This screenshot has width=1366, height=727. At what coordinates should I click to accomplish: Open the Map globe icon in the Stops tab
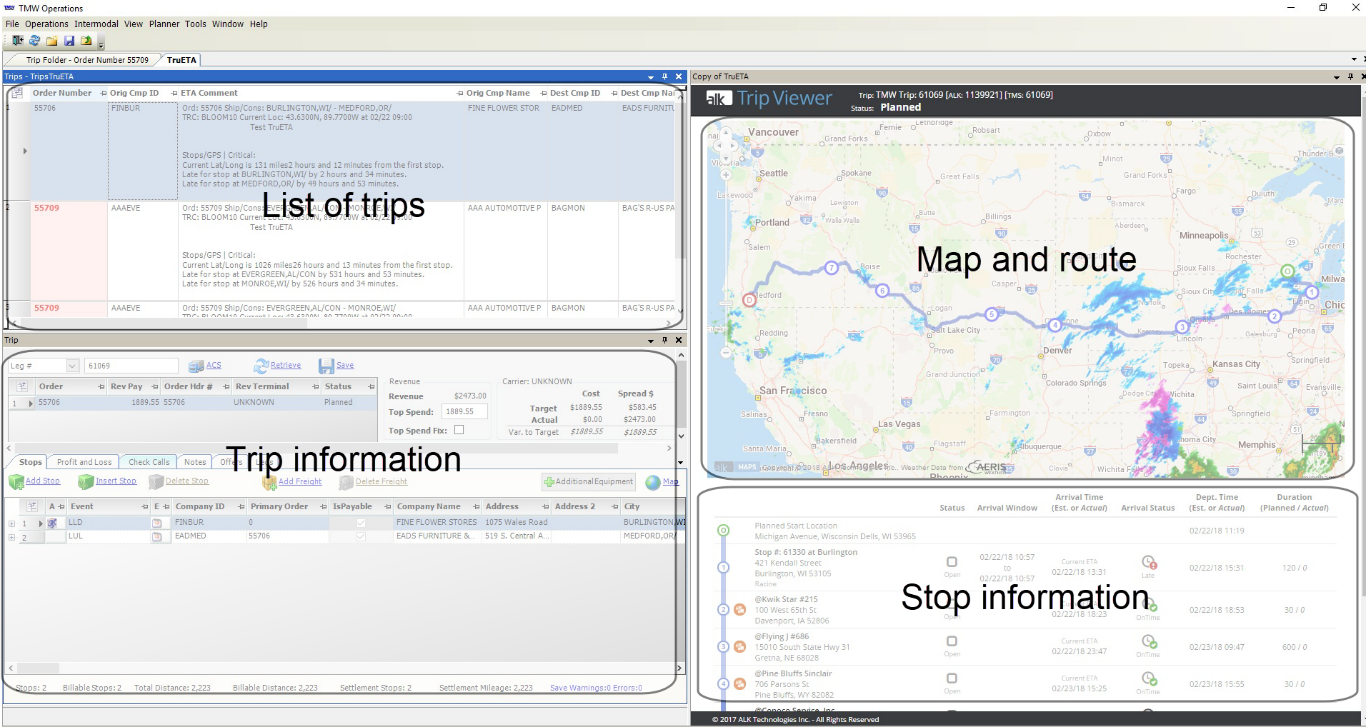[653, 482]
